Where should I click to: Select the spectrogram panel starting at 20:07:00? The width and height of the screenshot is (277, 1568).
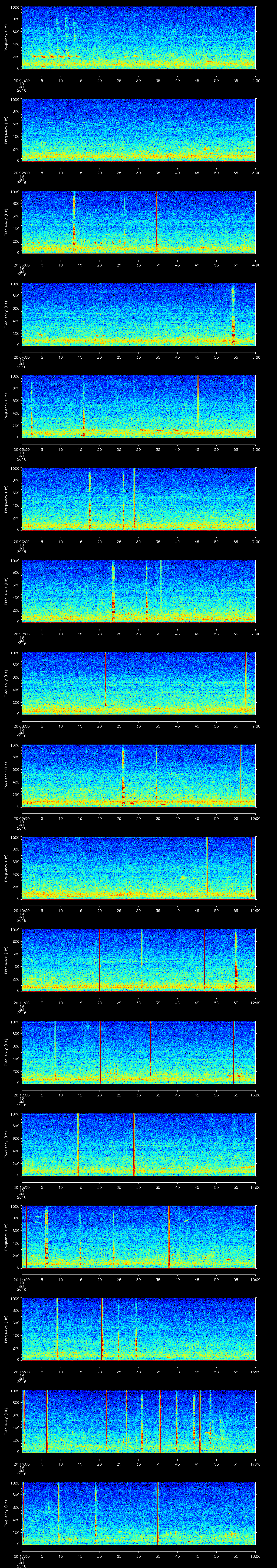[x=139, y=590]
